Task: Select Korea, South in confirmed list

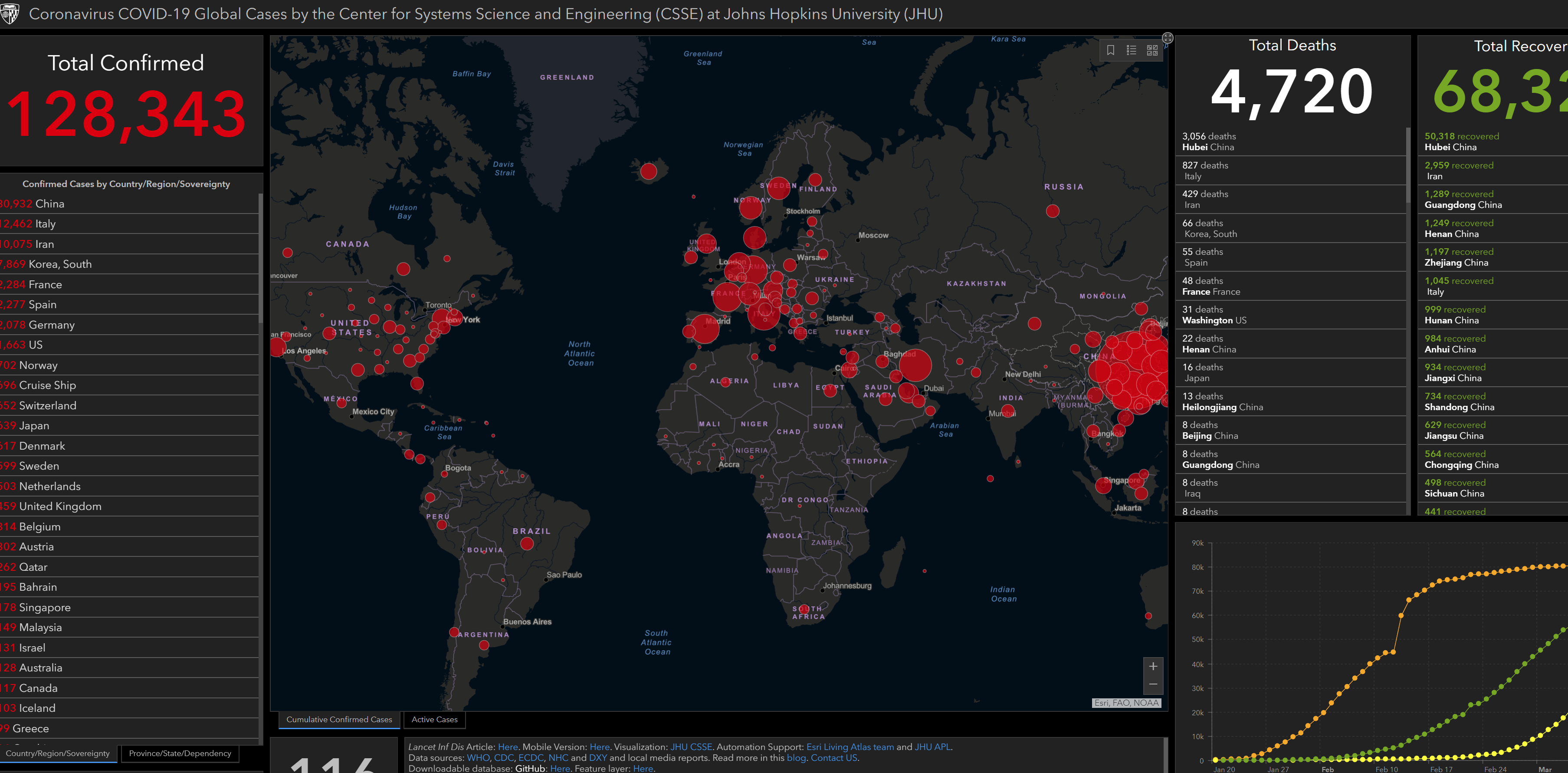Action: click(129, 264)
